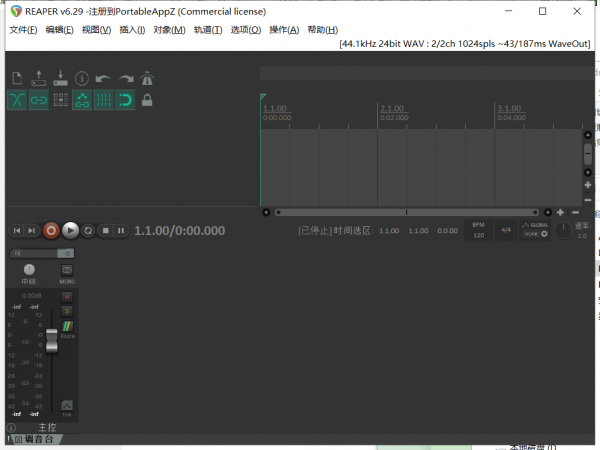Click the playback rate knob
600x450 pixels.
[x=563, y=230]
